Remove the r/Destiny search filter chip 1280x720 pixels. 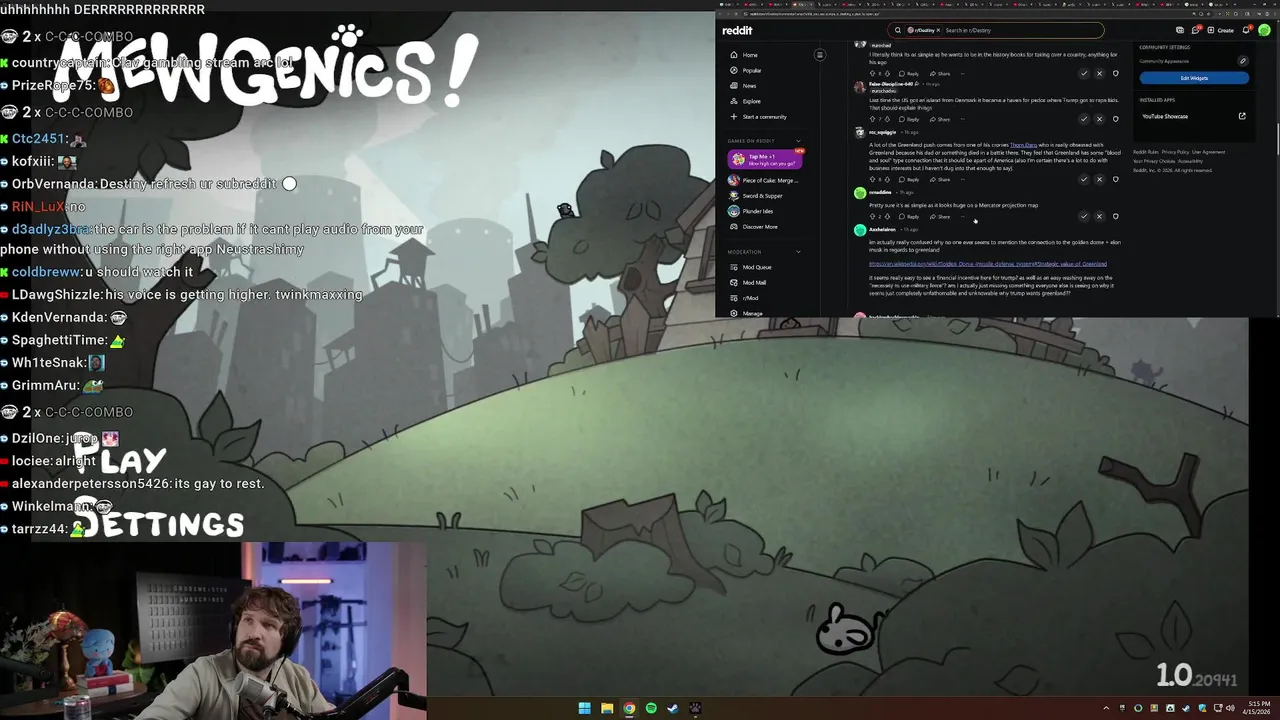938,30
